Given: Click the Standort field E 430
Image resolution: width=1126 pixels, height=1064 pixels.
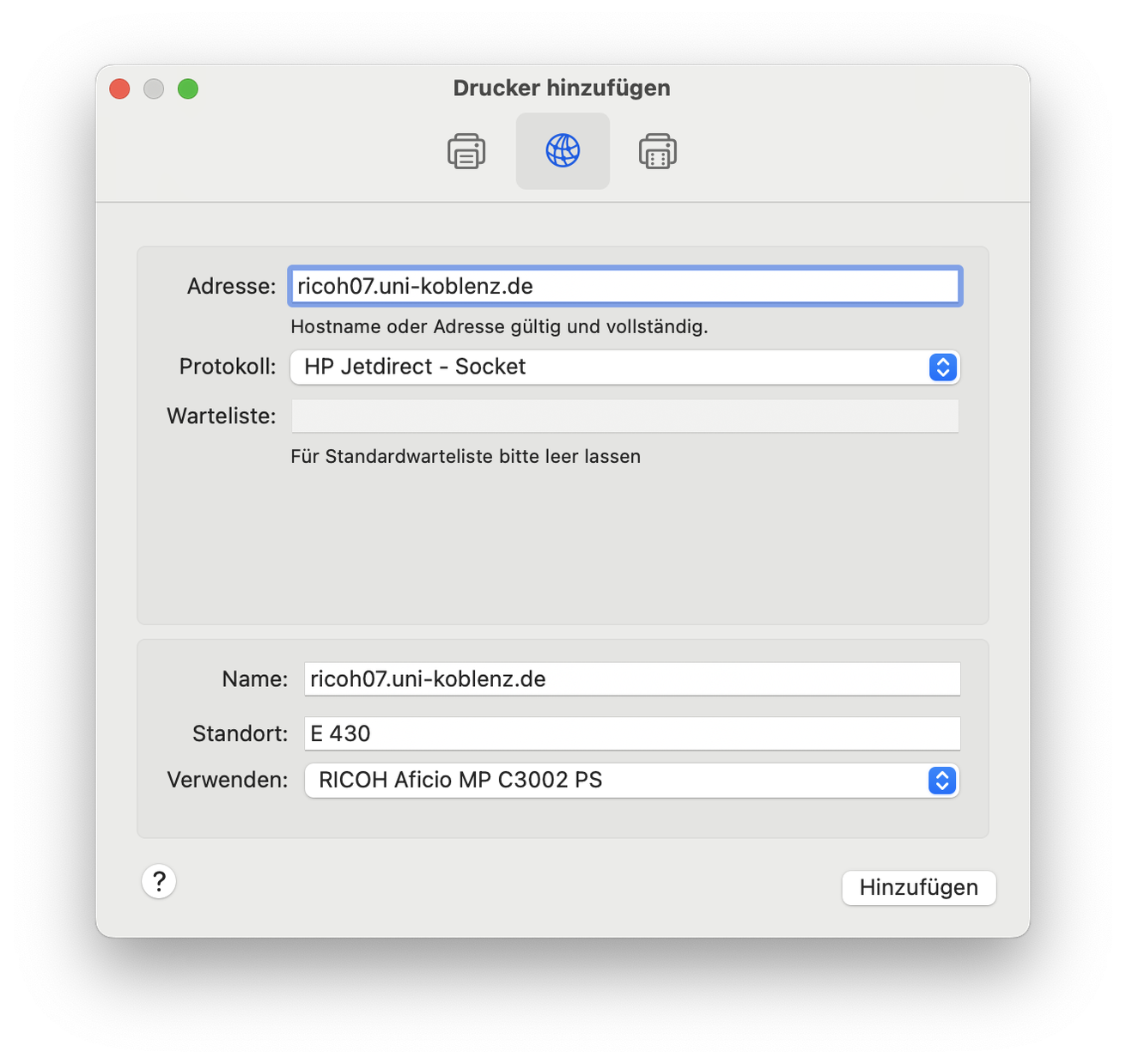Looking at the screenshot, I should 632,733.
